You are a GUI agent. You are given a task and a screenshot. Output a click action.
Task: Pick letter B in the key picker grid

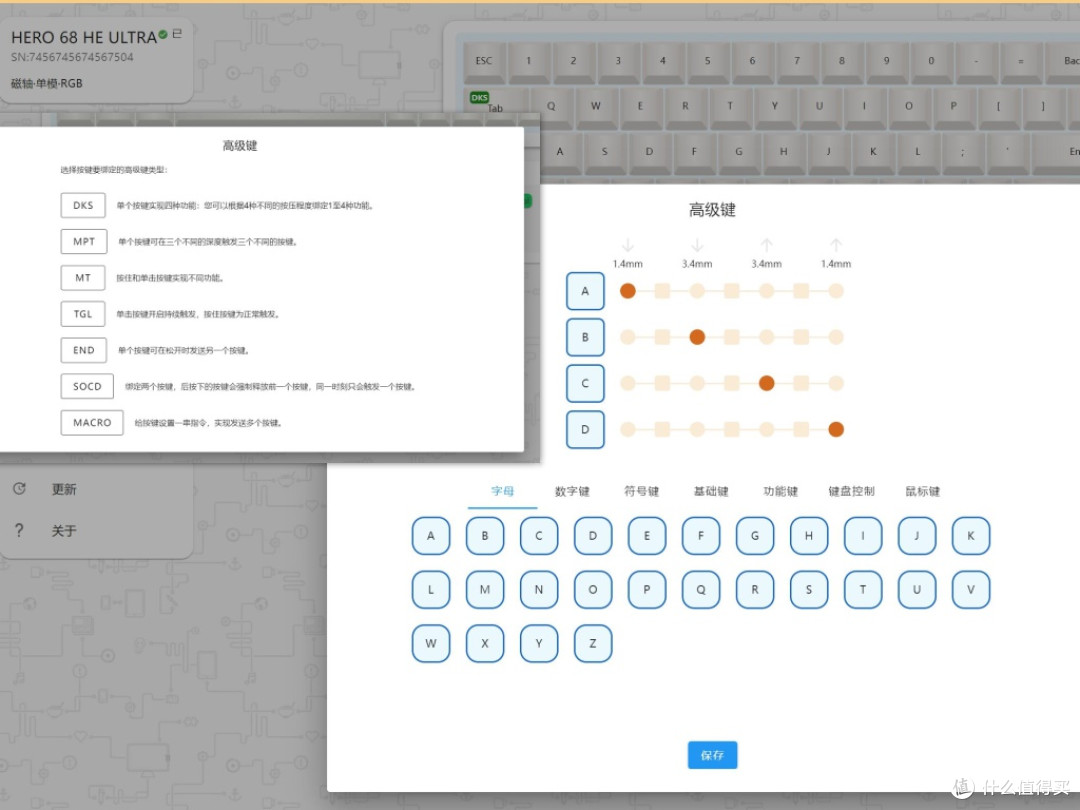485,535
